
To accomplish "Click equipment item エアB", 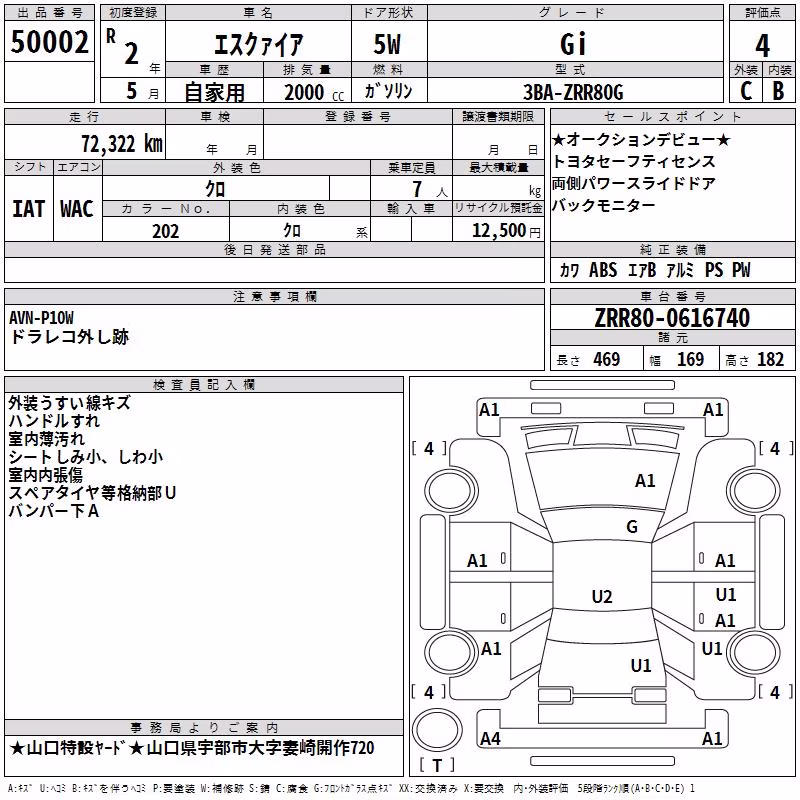I will pos(642,270).
